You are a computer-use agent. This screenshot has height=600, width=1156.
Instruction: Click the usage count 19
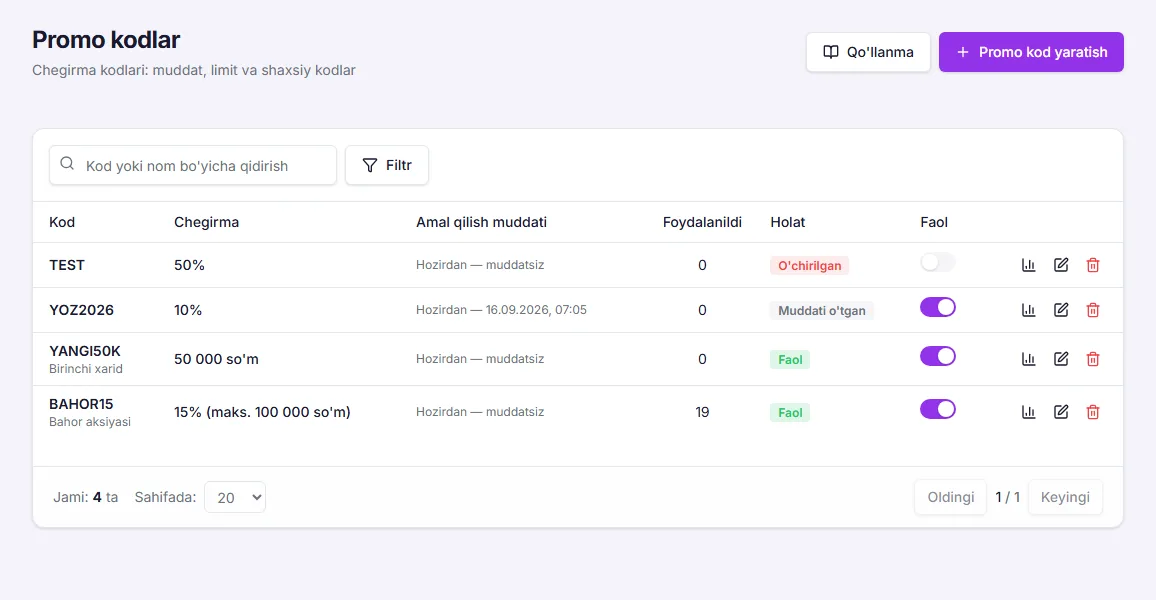click(702, 412)
